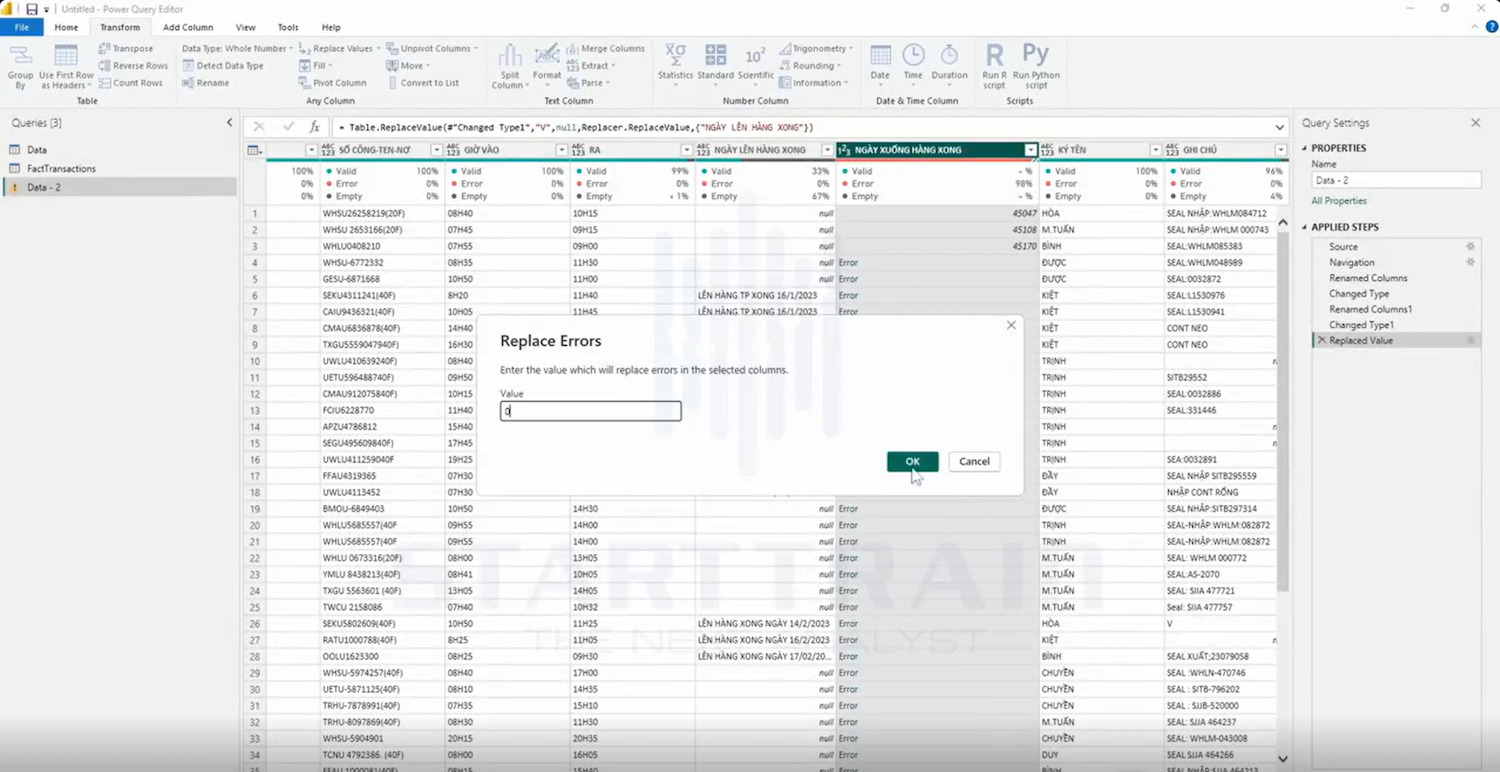This screenshot has width=1500, height=772.
Task: Click Convert to List
Action: 423,83
